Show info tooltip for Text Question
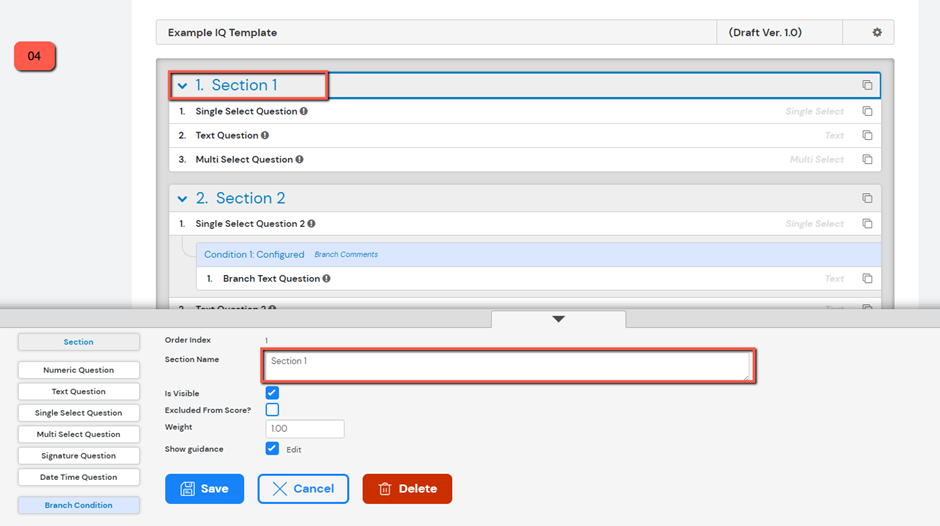940x526 pixels. pos(265,136)
